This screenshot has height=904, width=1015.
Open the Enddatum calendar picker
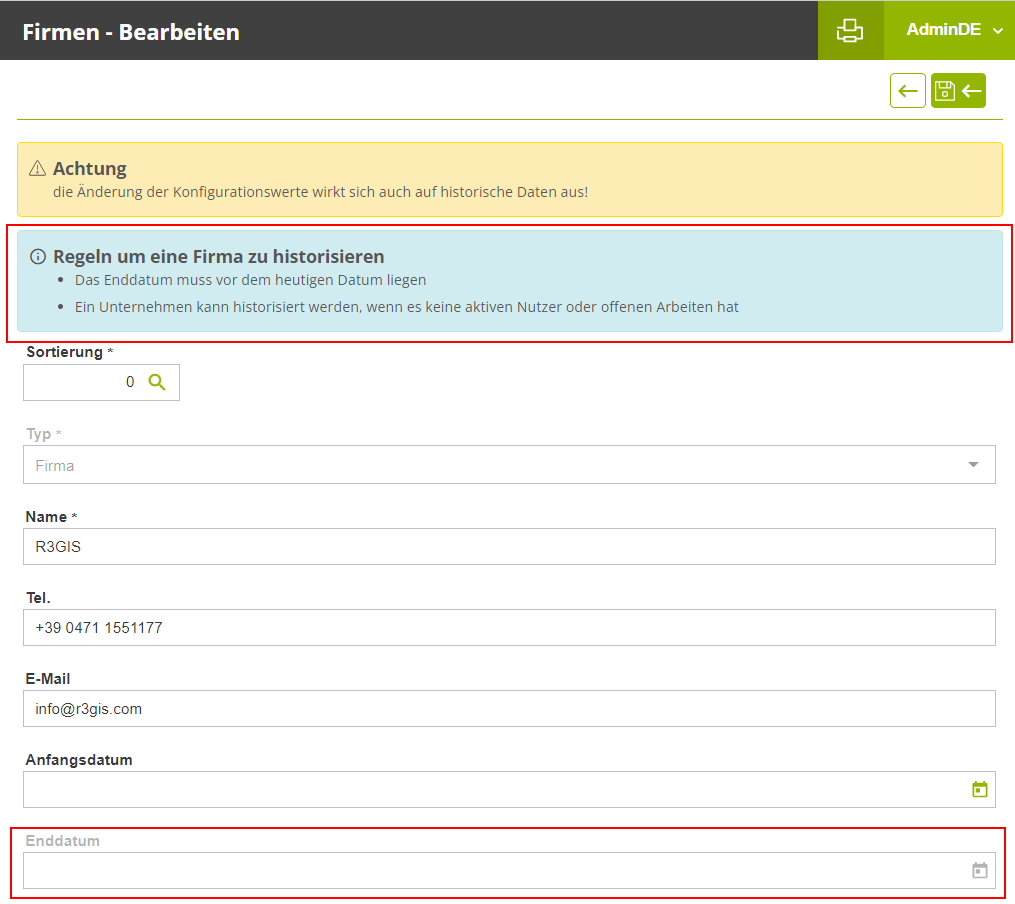pos(979,871)
